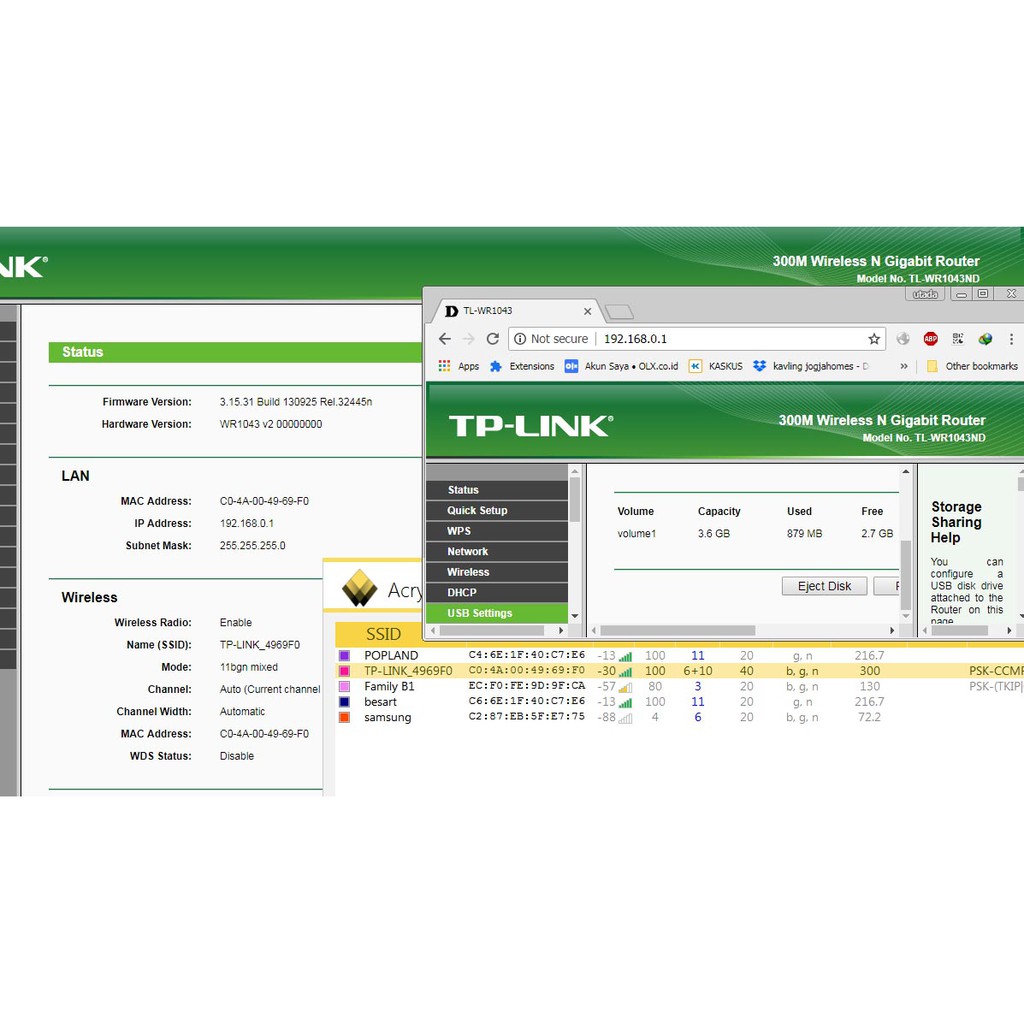This screenshot has height=1024, width=1024.
Task: Expand hidden bookmarks with the chevron
Action: coord(904,366)
